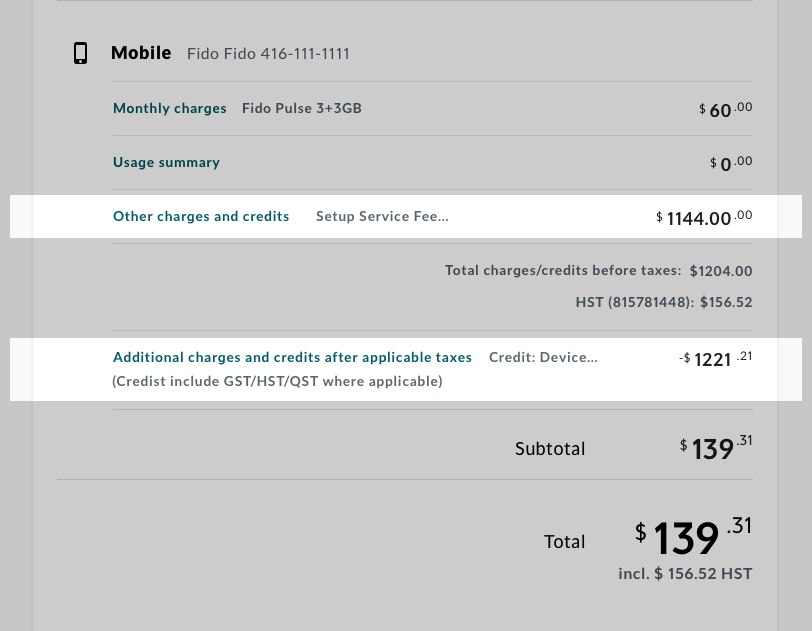Click the mobile phone icon
Screen dimensions: 812x631
point(80,53)
